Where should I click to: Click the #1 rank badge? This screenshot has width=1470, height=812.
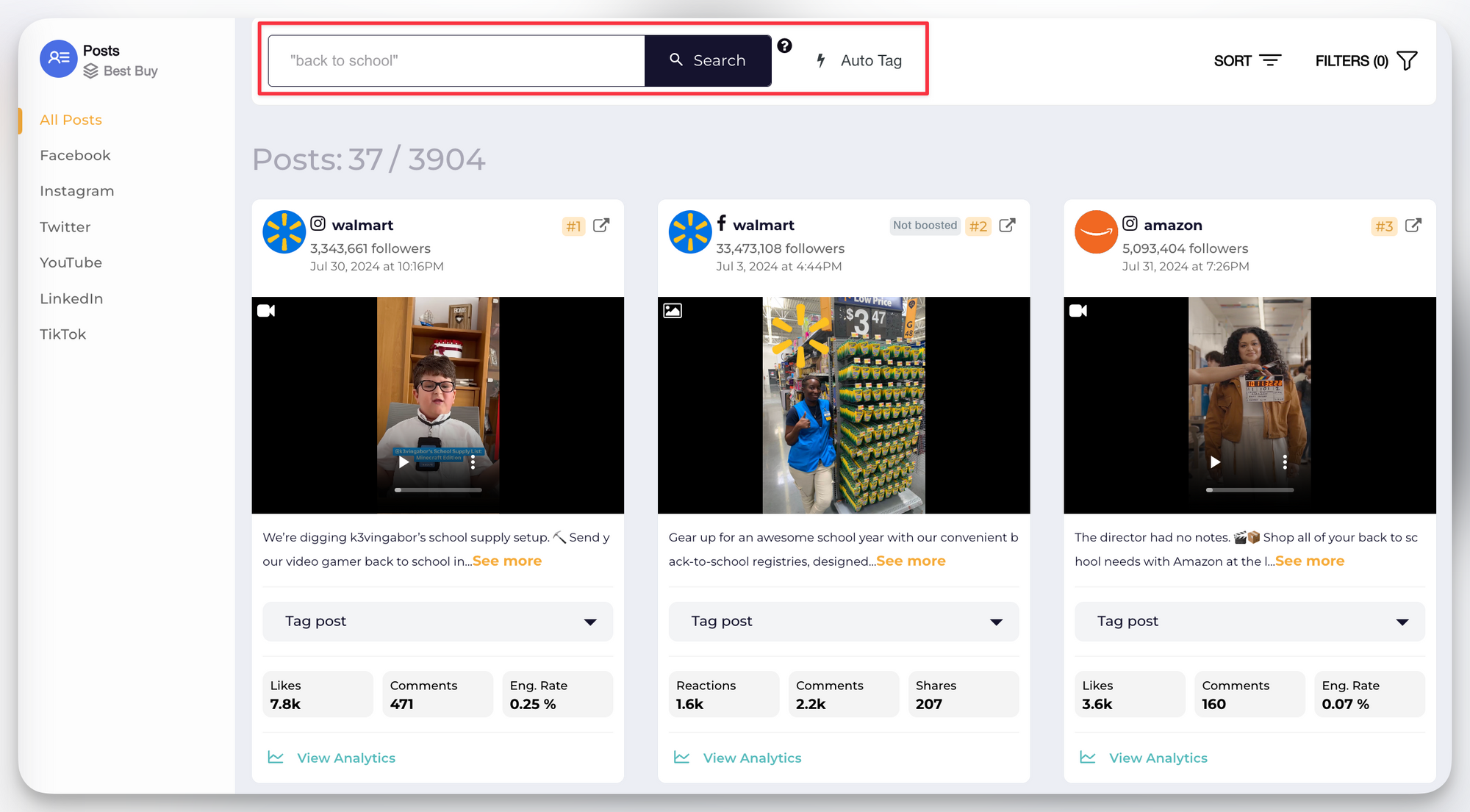coord(573,226)
